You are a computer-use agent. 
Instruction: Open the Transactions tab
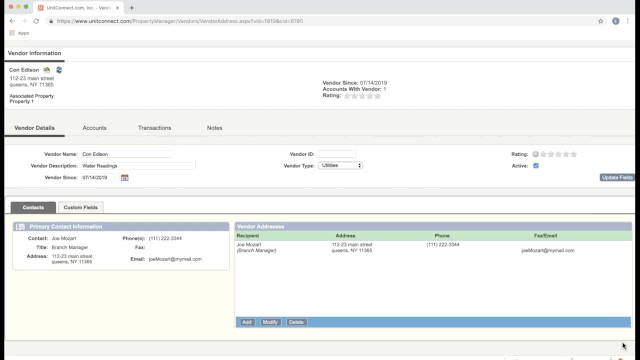[x=155, y=128]
